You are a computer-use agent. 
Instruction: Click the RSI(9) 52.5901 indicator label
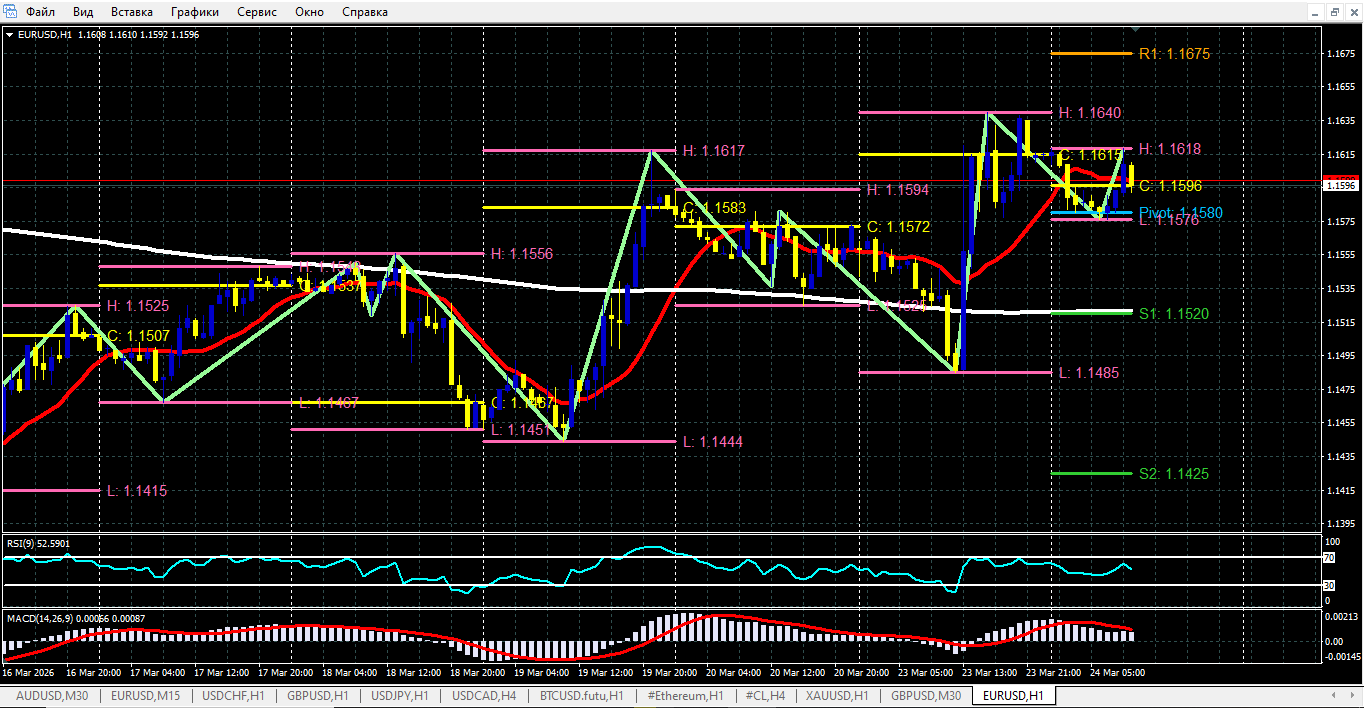click(x=39, y=543)
